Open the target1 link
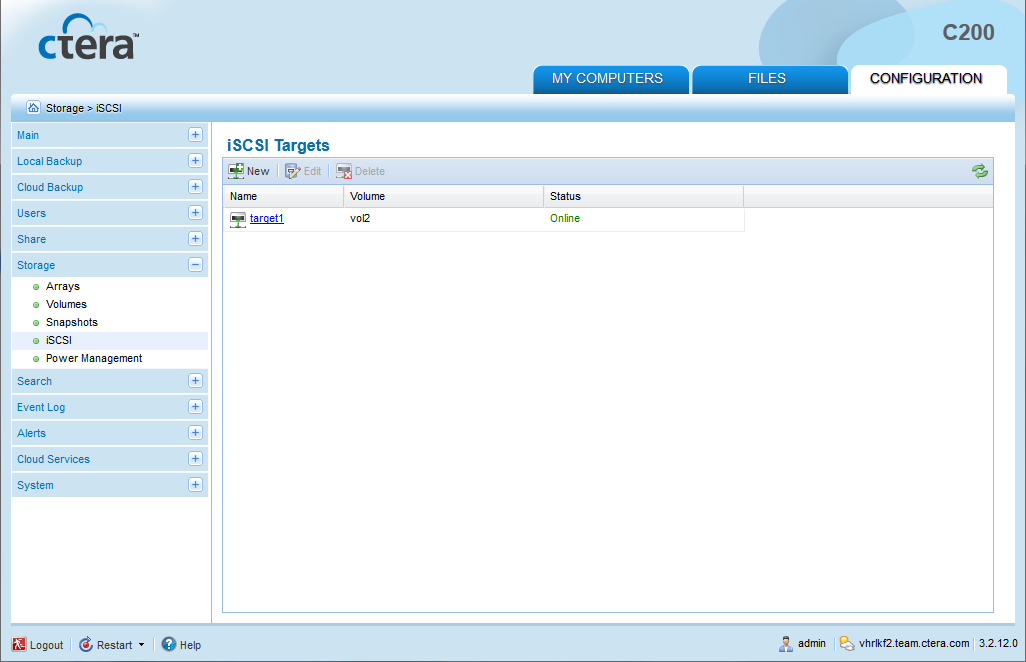Image resolution: width=1026 pixels, height=662 pixels. (266, 218)
